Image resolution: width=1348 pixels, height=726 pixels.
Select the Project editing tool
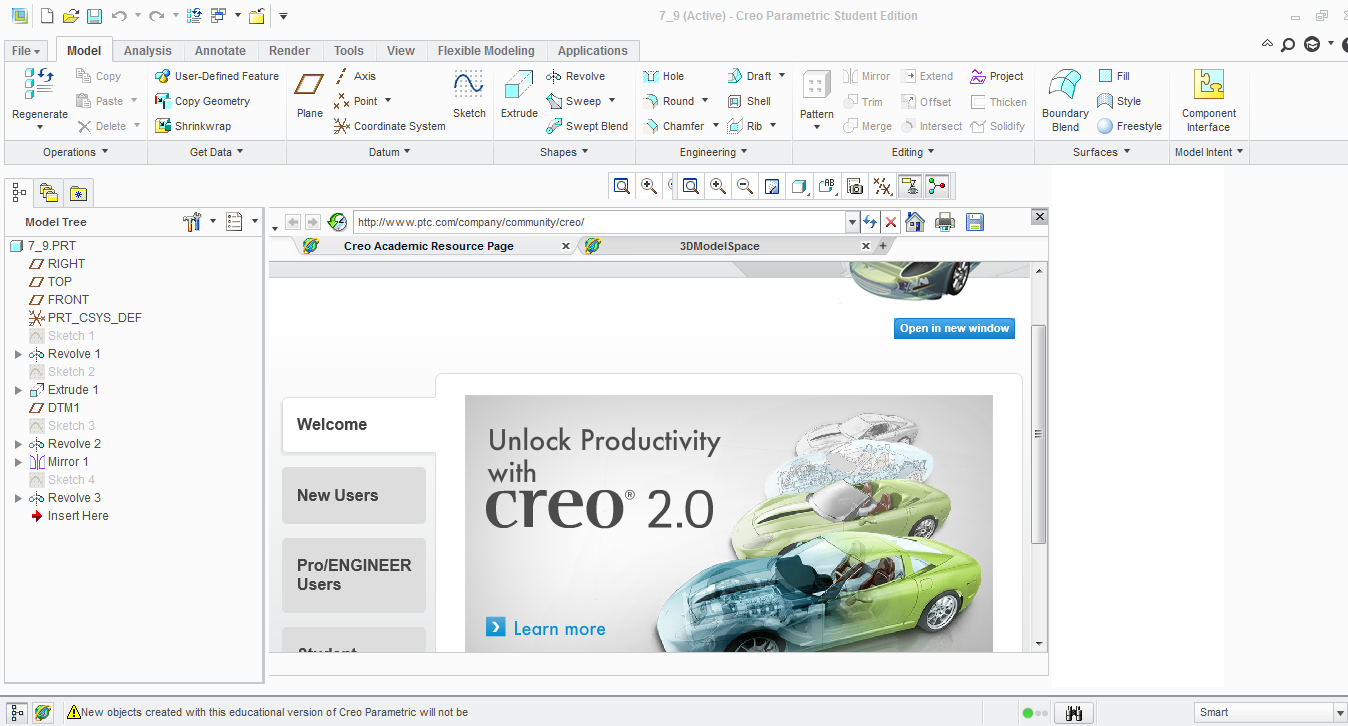tap(997, 76)
